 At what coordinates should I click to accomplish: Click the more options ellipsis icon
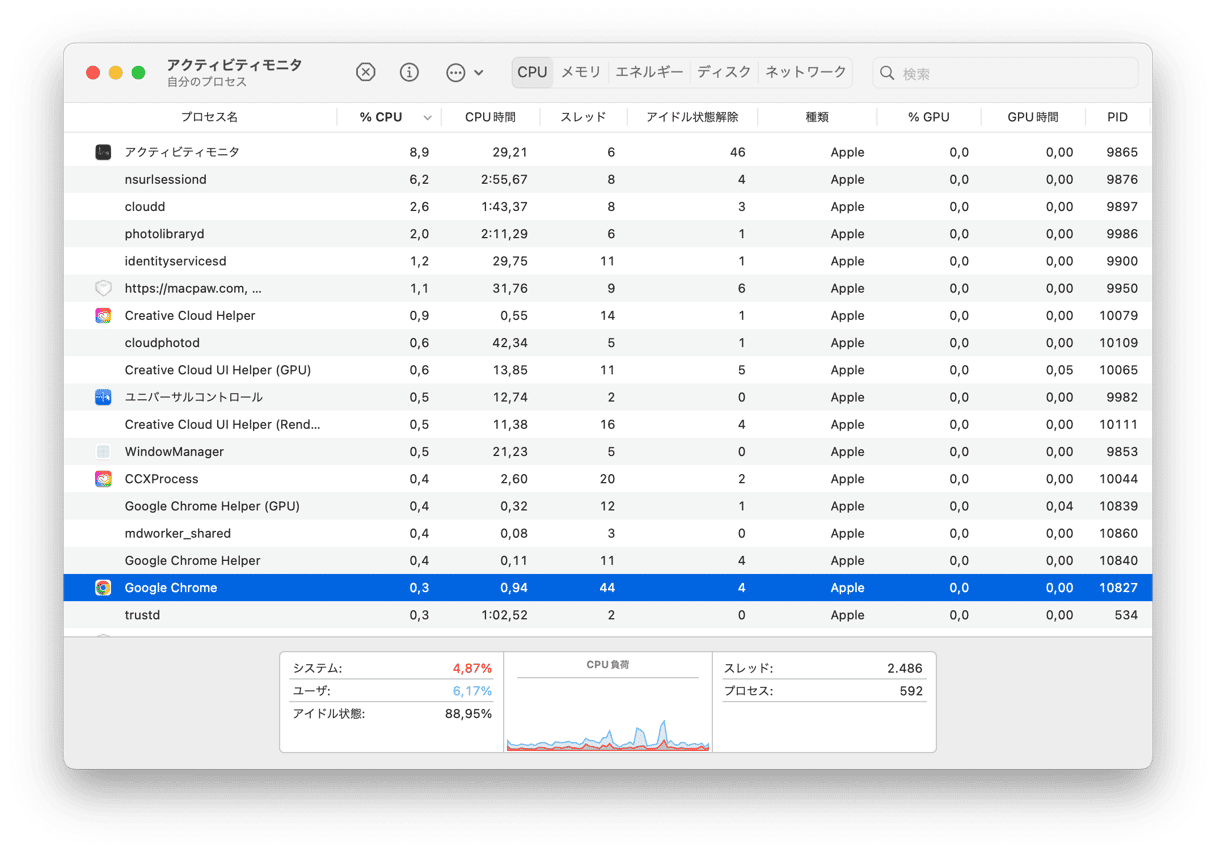[455, 72]
